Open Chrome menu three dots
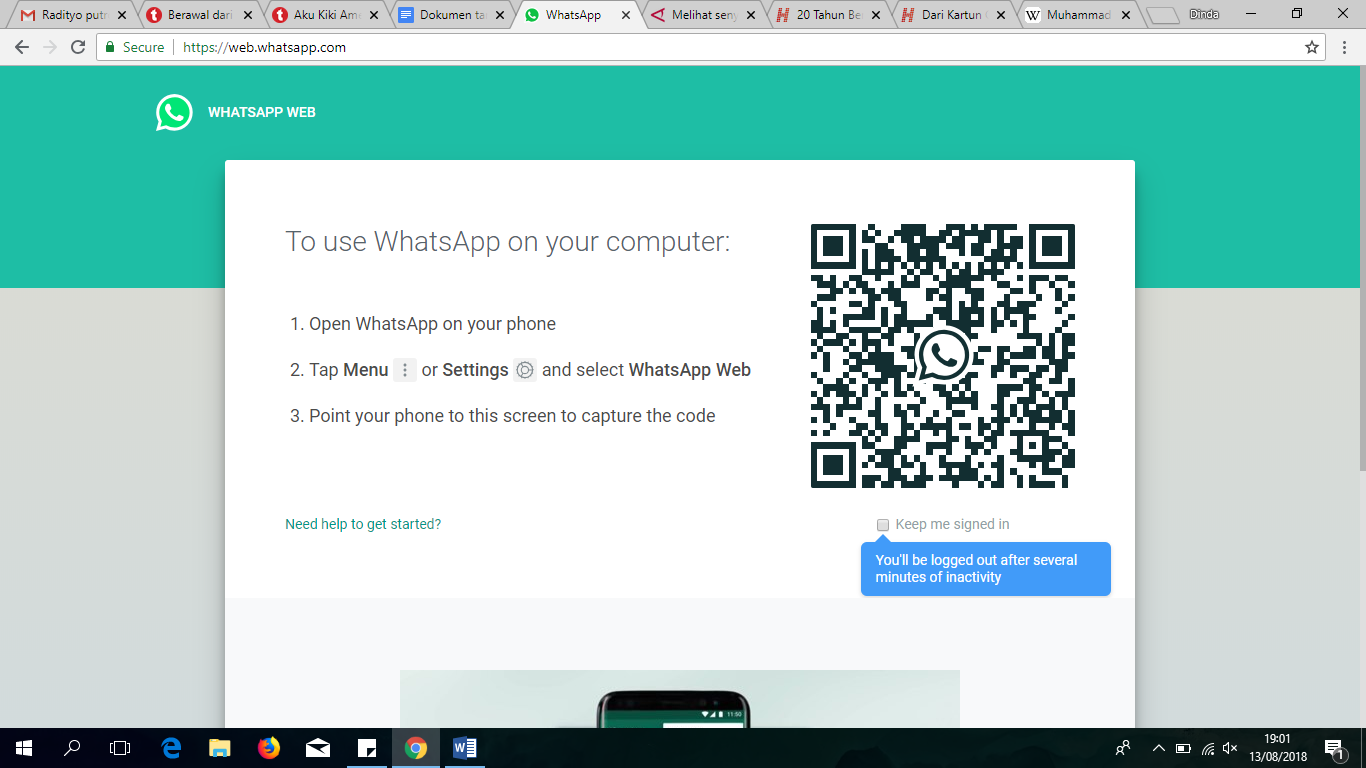The image size is (1366, 768). (x=1345, y=47)
